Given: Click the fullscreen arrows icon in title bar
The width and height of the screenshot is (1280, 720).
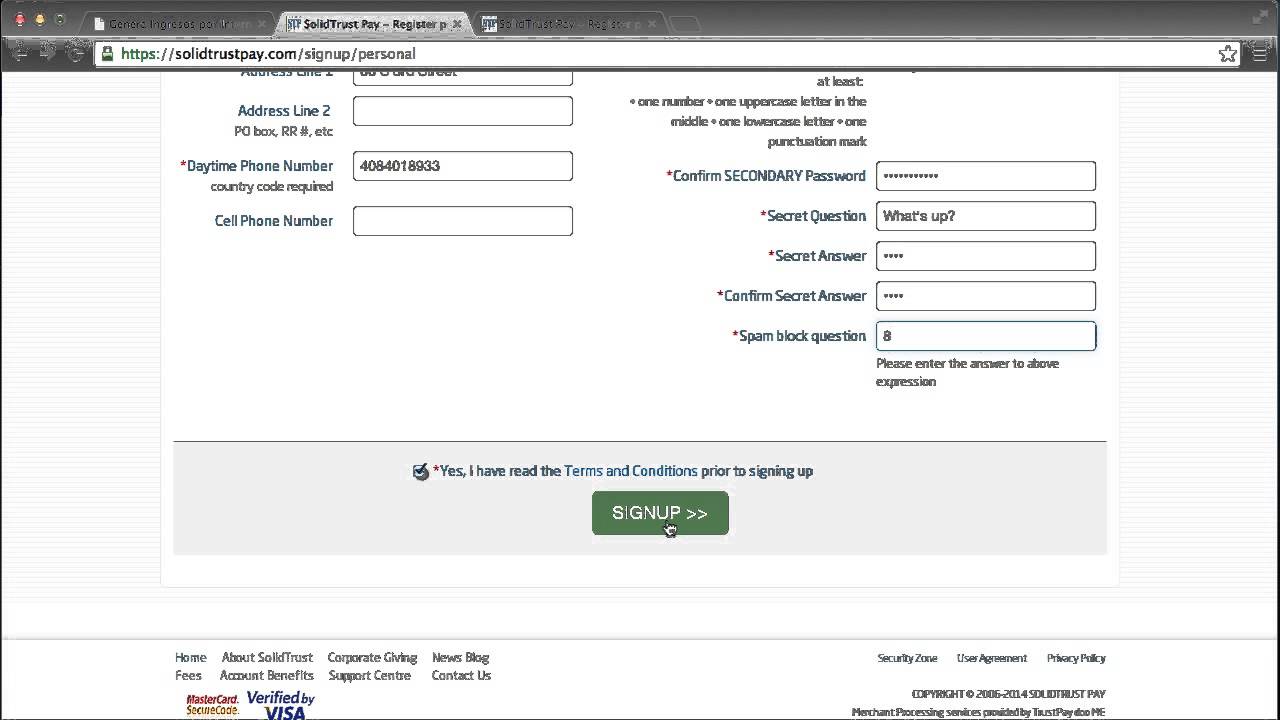Looking at the screenshot, I should coord(1259,17).
